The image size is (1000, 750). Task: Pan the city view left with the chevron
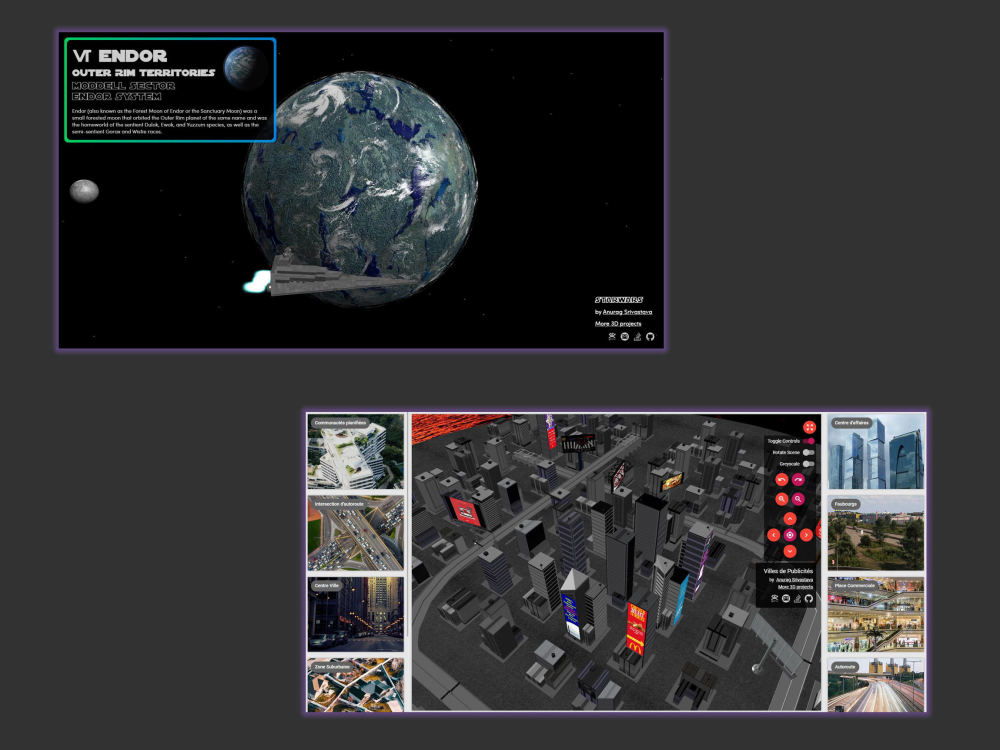pos(773,535)
